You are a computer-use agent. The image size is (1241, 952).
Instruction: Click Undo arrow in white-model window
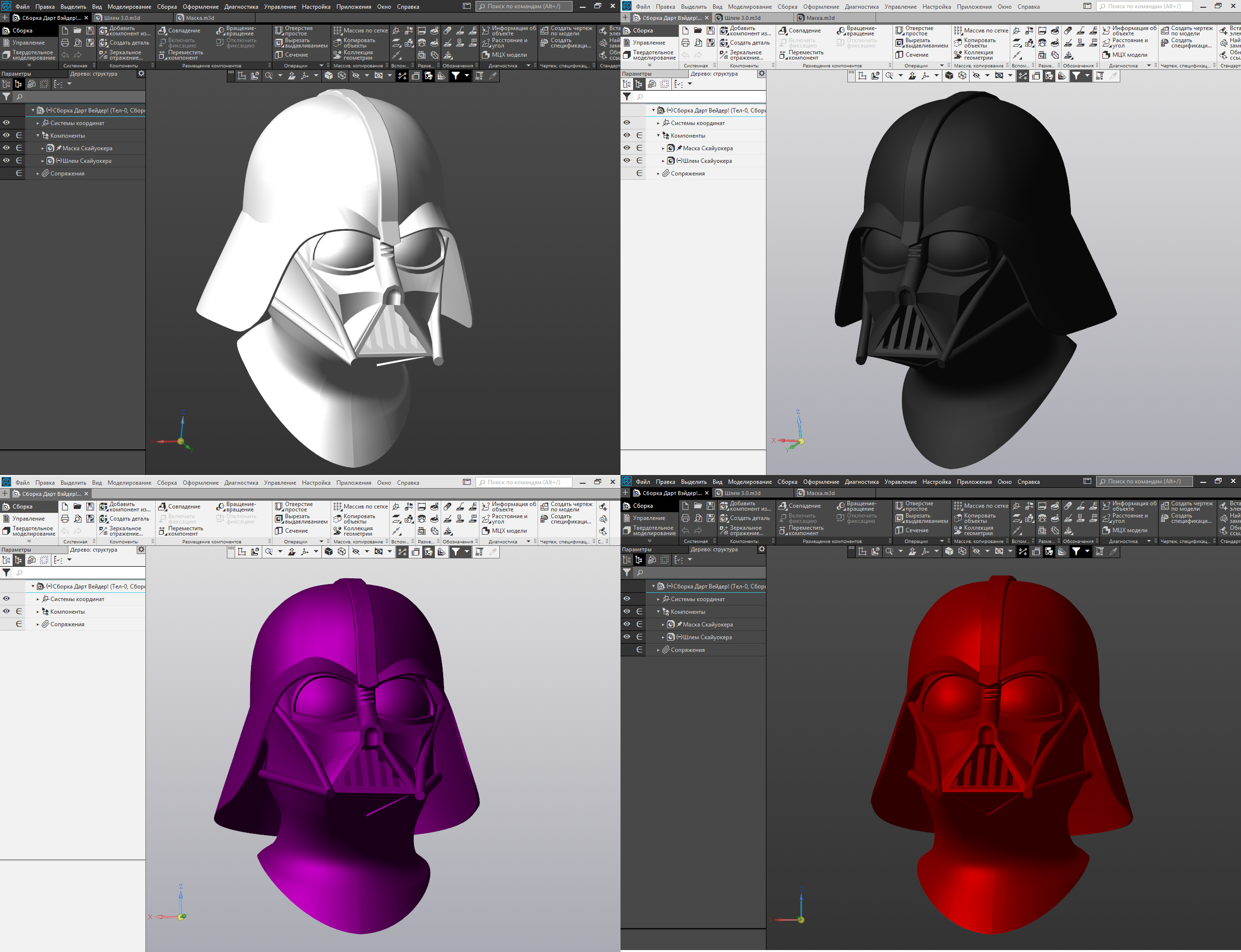(64, 55)
